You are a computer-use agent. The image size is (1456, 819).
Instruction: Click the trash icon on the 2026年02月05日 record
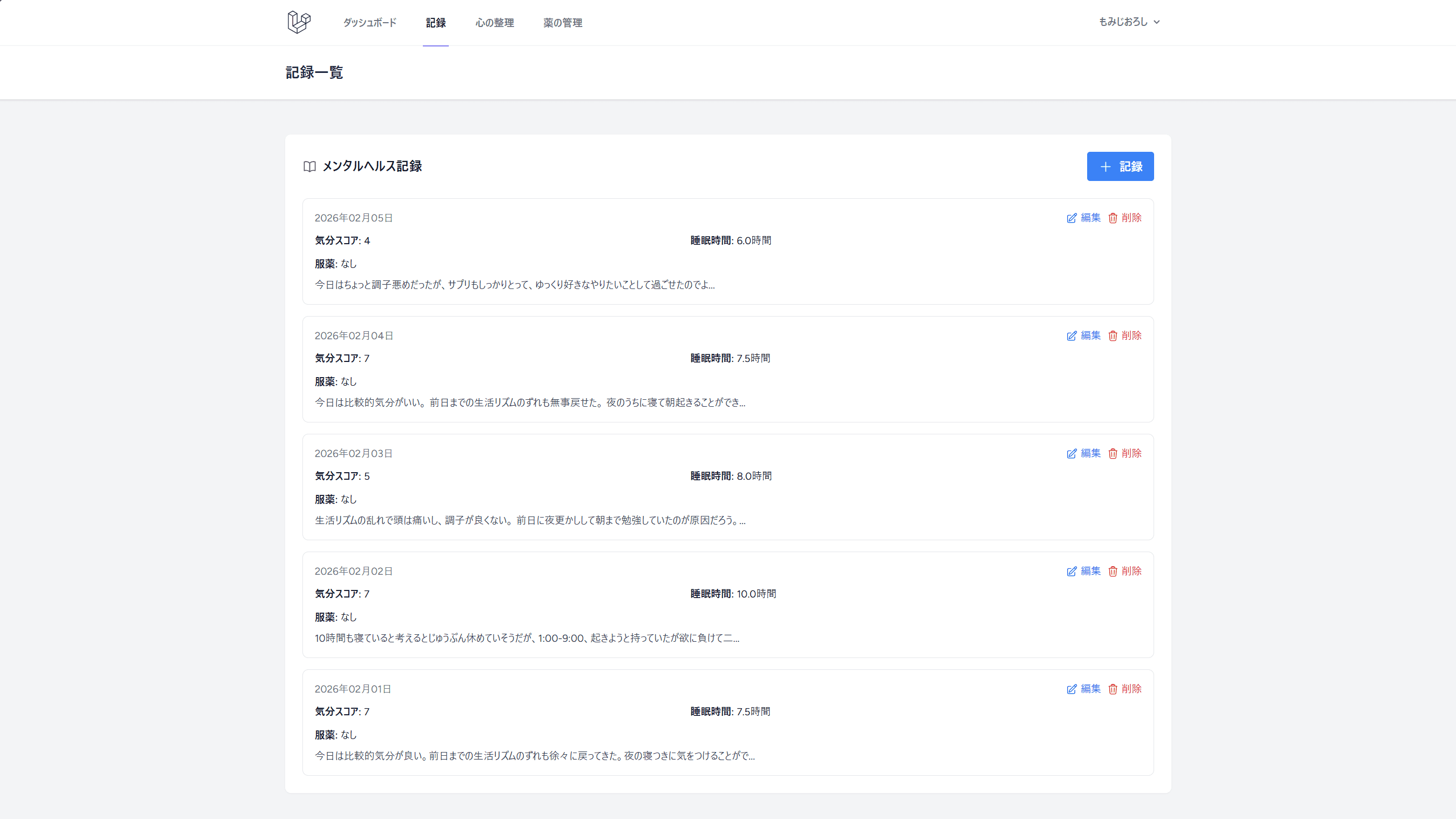coord(1113,218)
